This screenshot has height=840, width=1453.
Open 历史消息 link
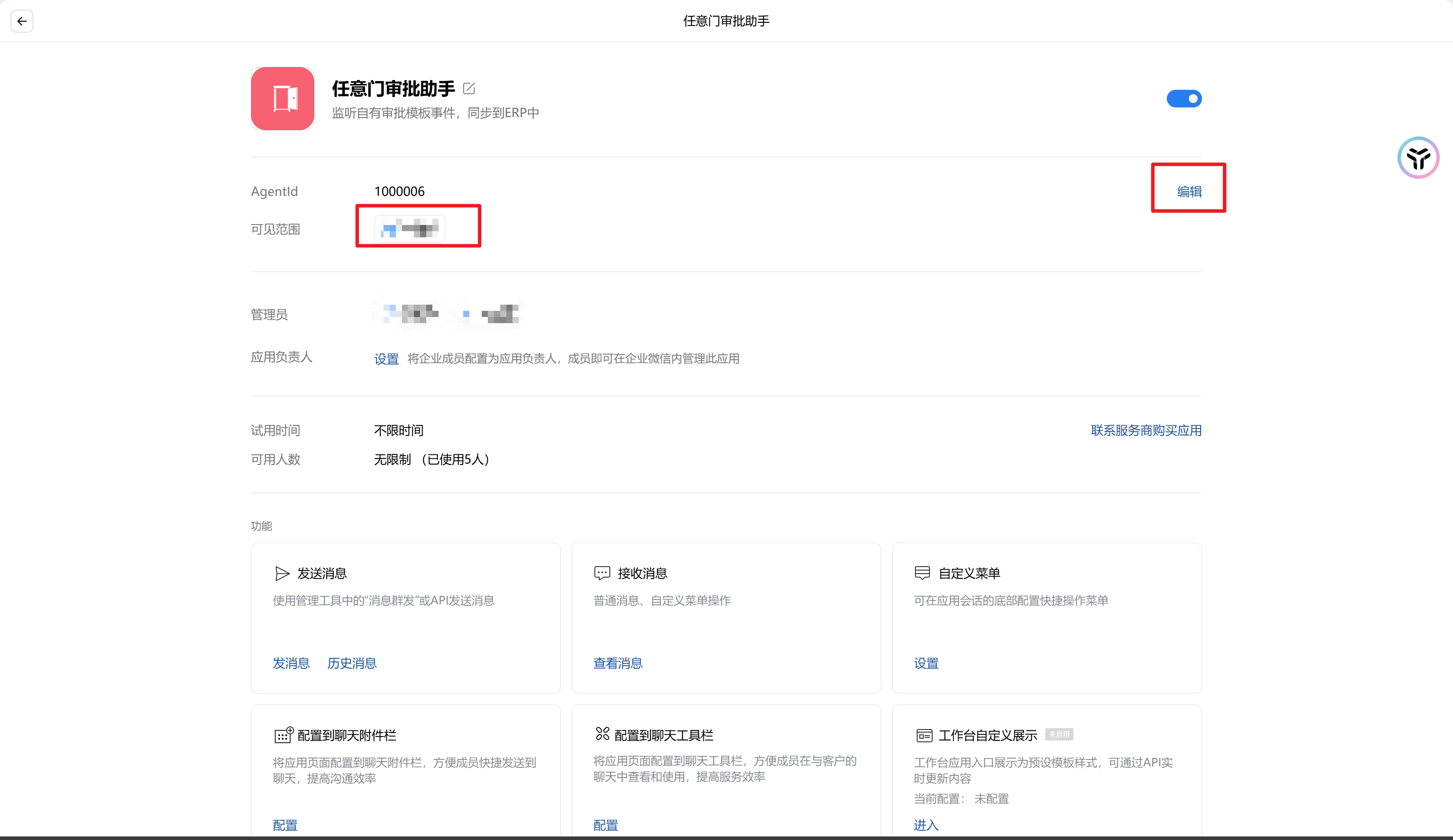click(352, 663)
